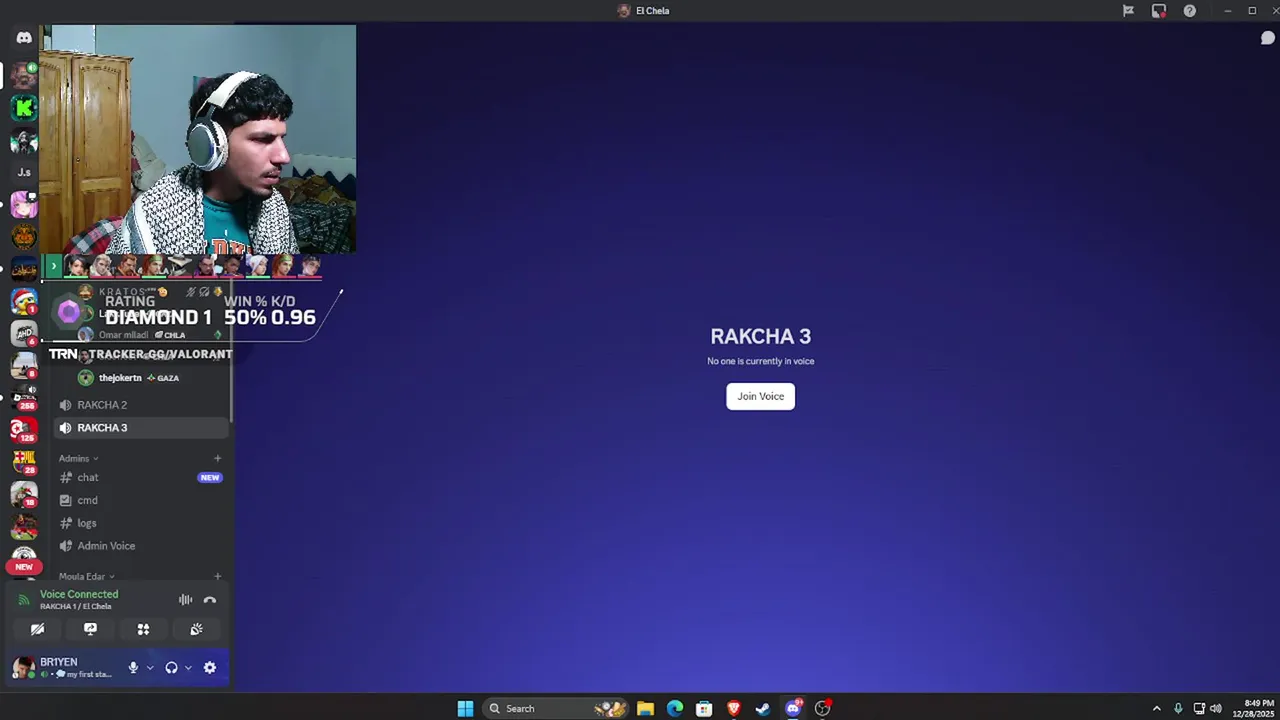Open the red Tunisia flag server icon
The height and width of the screenshot is (720, 1280).
click(24, 429)
